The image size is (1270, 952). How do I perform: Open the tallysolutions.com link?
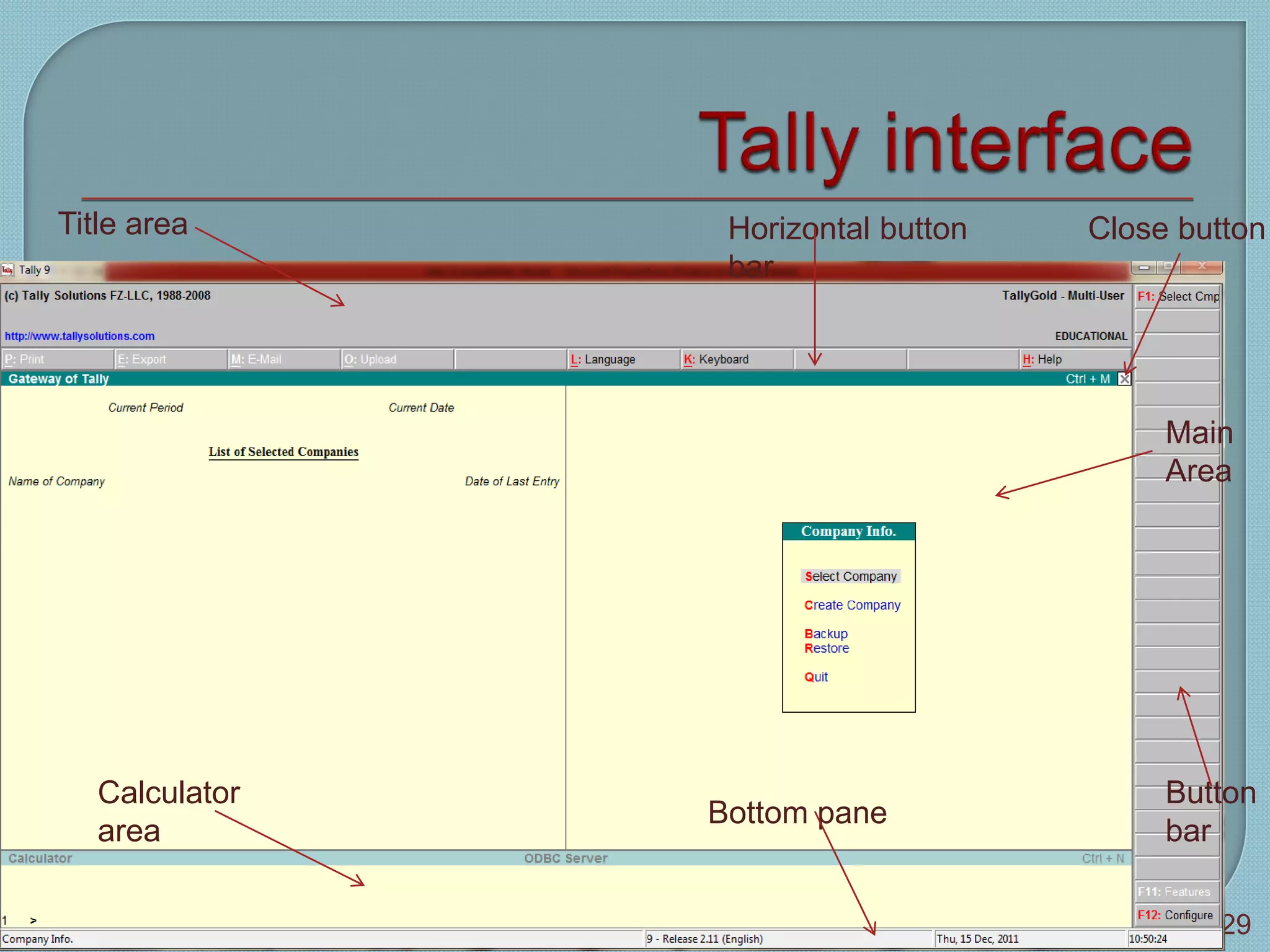79,336
